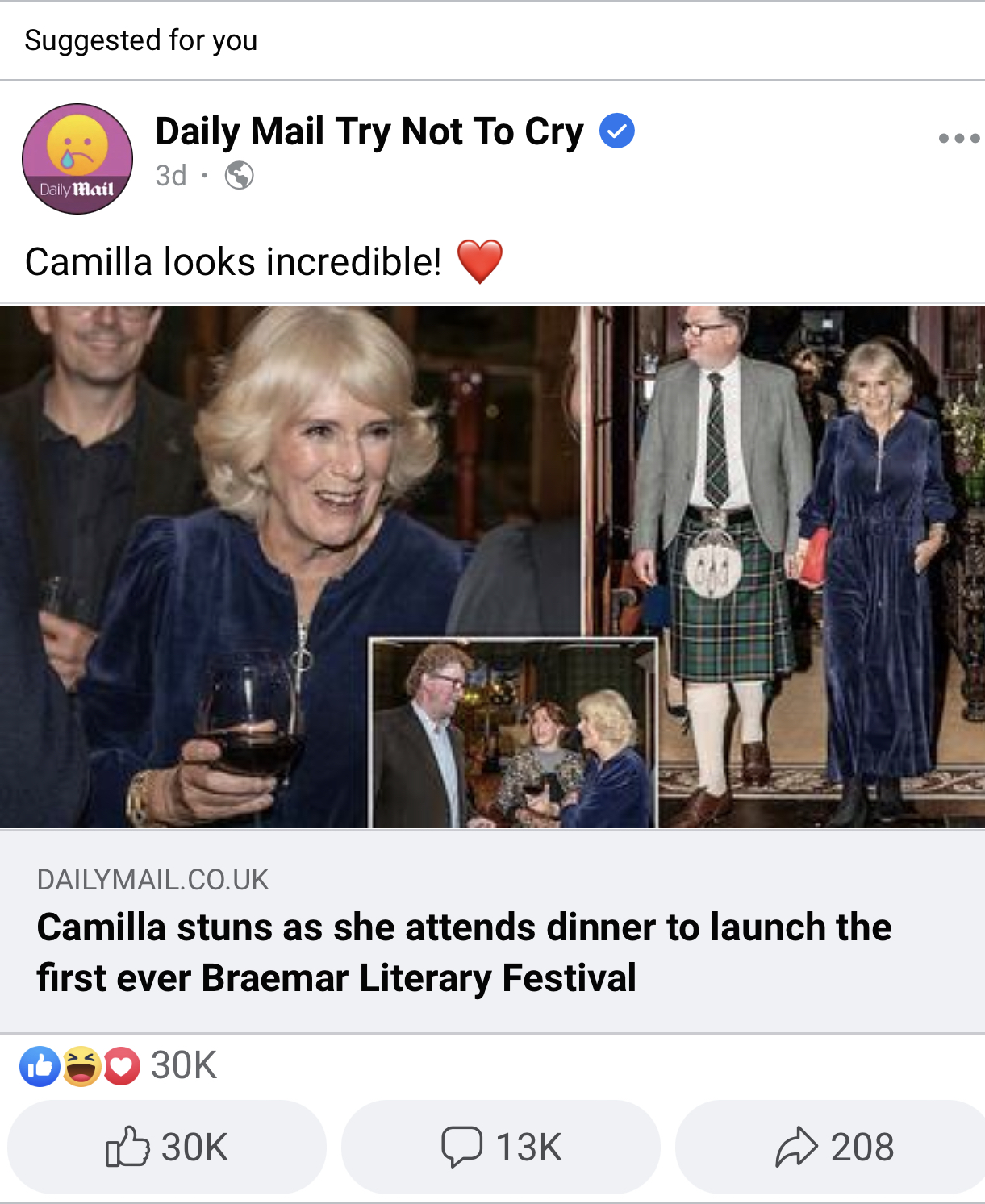Share the post using the 208 button
The width and height of the screenshot is (985, 1204).
click(x=834, y=1147)
